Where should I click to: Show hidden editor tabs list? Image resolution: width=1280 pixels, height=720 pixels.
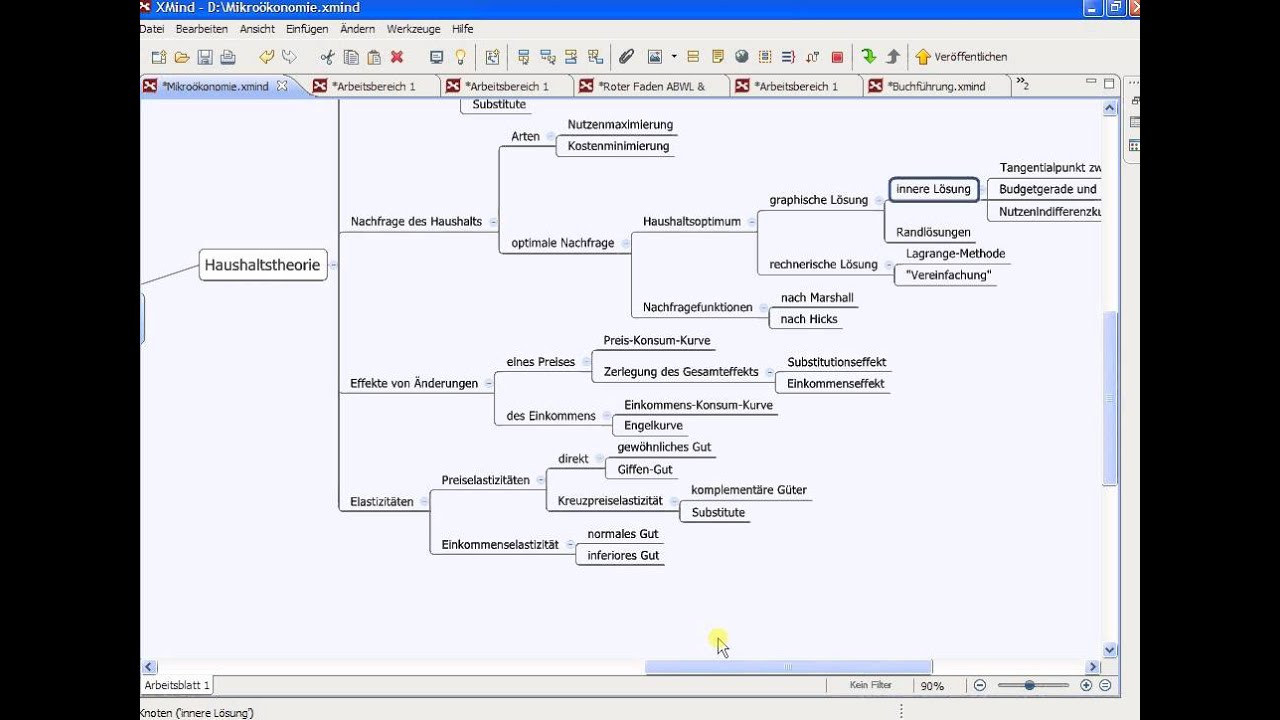tap(1022, 84)
